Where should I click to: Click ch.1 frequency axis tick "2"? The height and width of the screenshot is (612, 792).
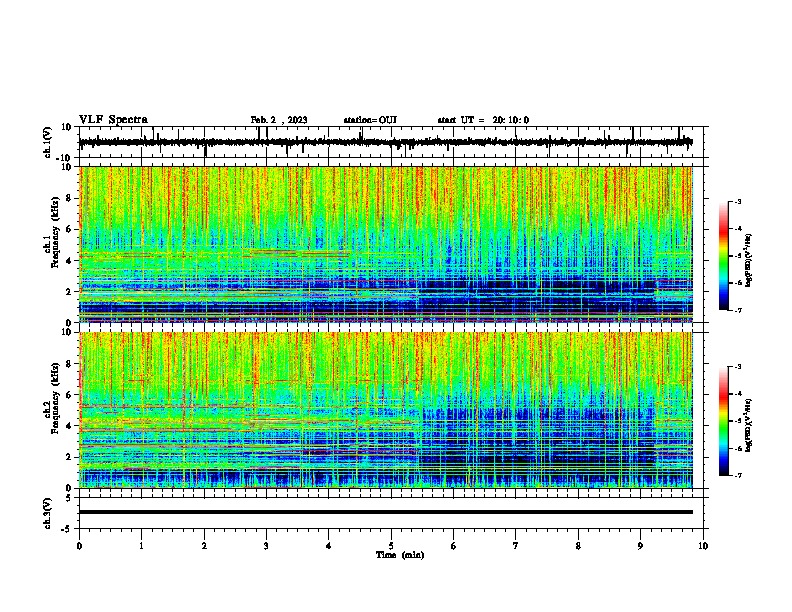(70, 291)
